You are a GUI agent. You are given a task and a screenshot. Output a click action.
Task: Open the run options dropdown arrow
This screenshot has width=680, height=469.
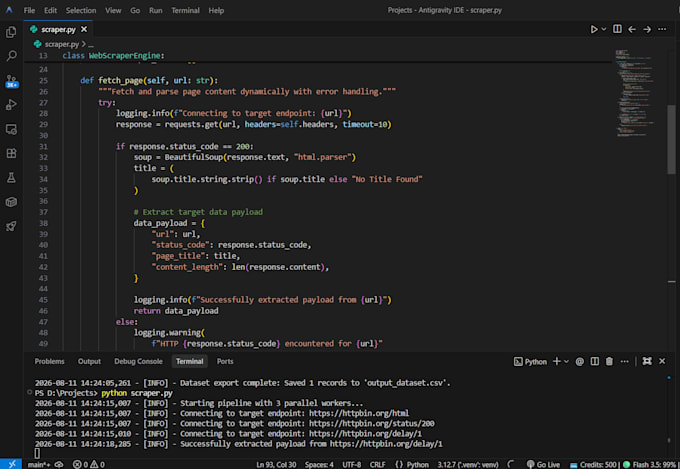point(604,29)
